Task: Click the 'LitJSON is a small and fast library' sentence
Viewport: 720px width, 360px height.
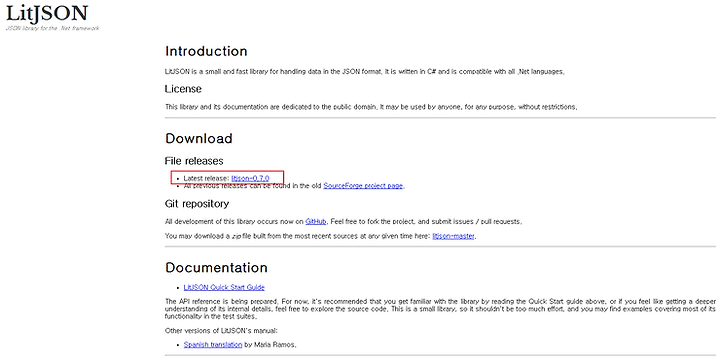Action: (365, 72)
